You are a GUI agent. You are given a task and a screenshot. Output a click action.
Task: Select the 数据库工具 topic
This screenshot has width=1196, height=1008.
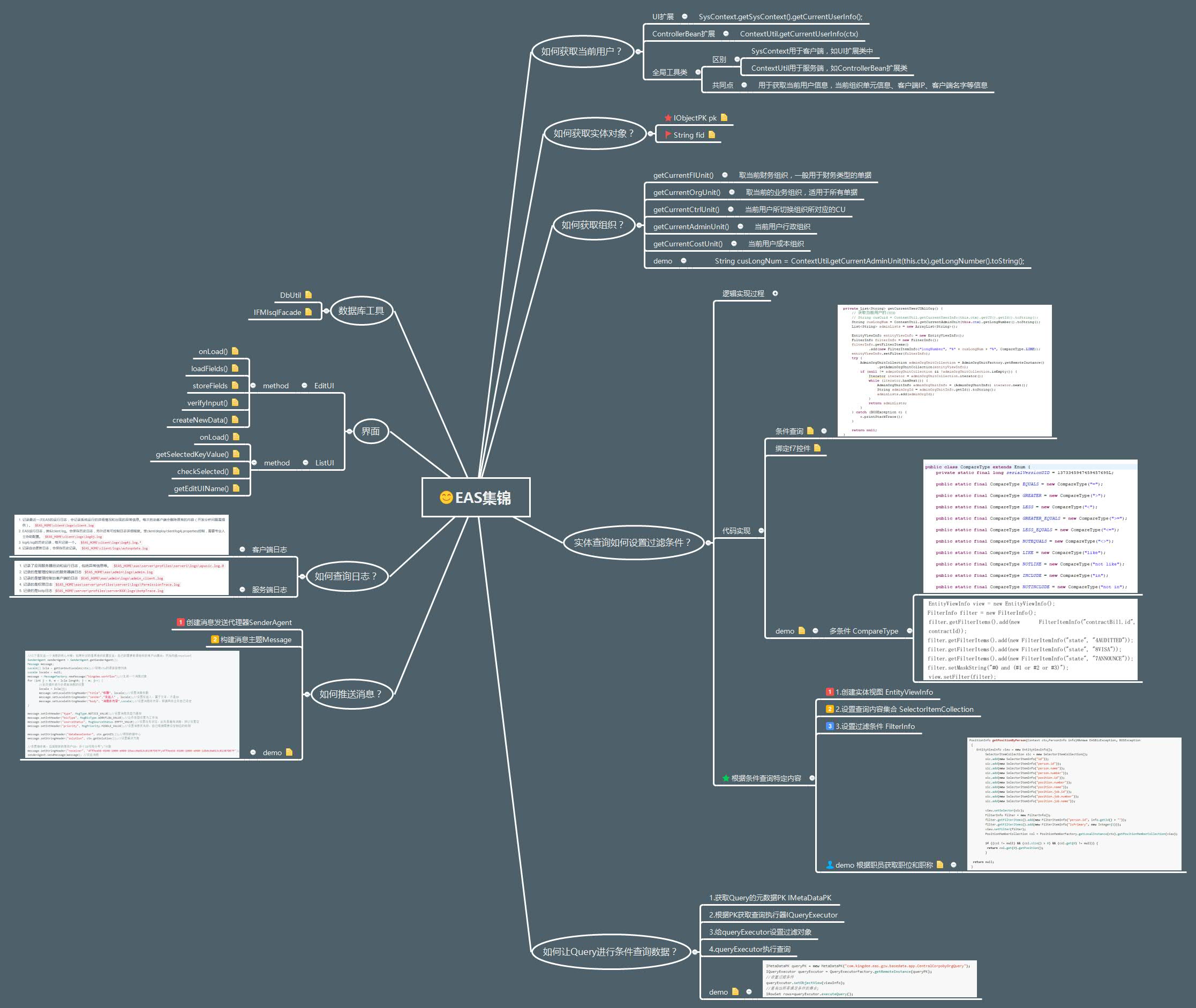tap(361, 311)
